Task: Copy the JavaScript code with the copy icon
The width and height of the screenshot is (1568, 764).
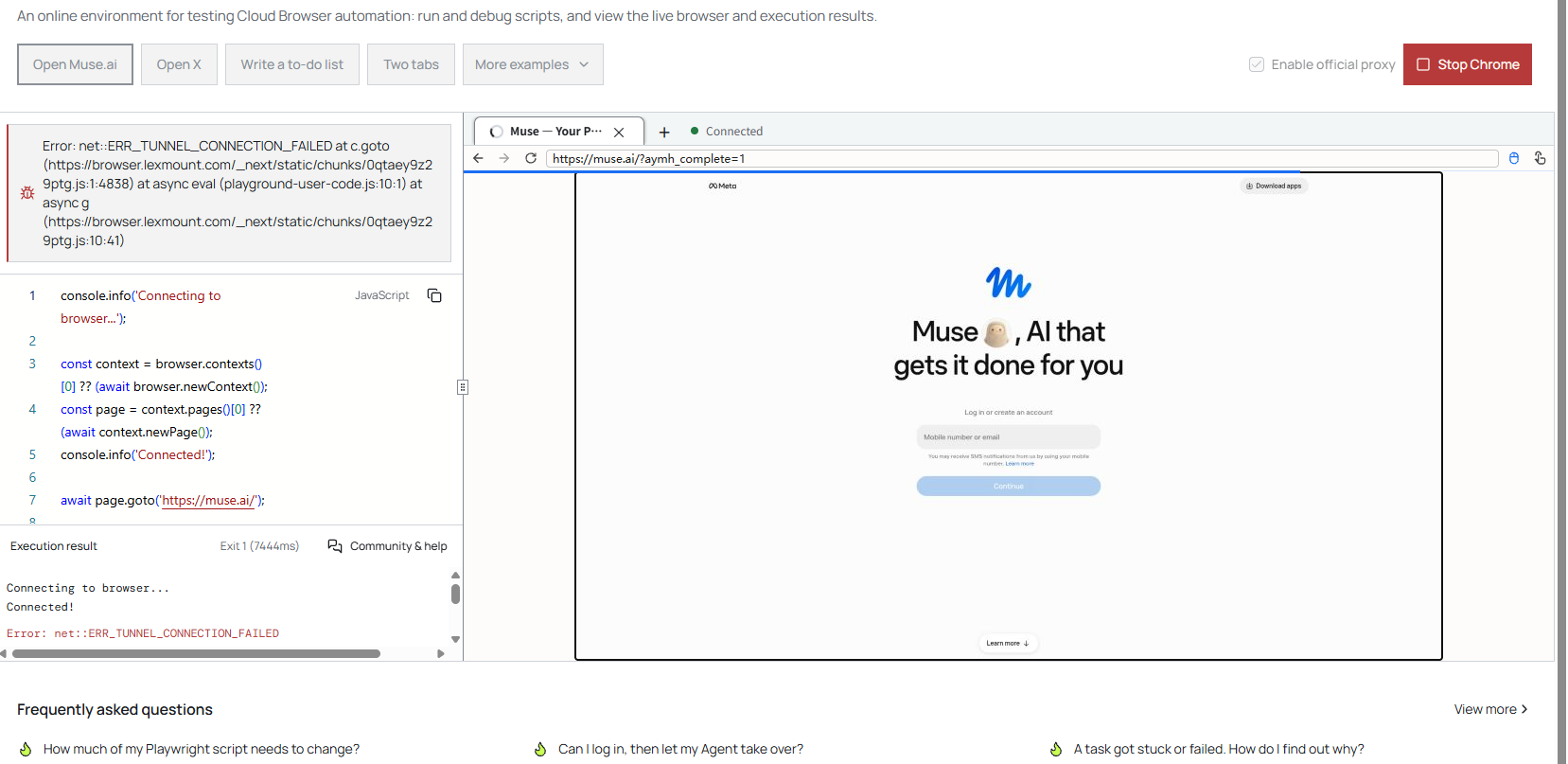Action: point(434,295)
